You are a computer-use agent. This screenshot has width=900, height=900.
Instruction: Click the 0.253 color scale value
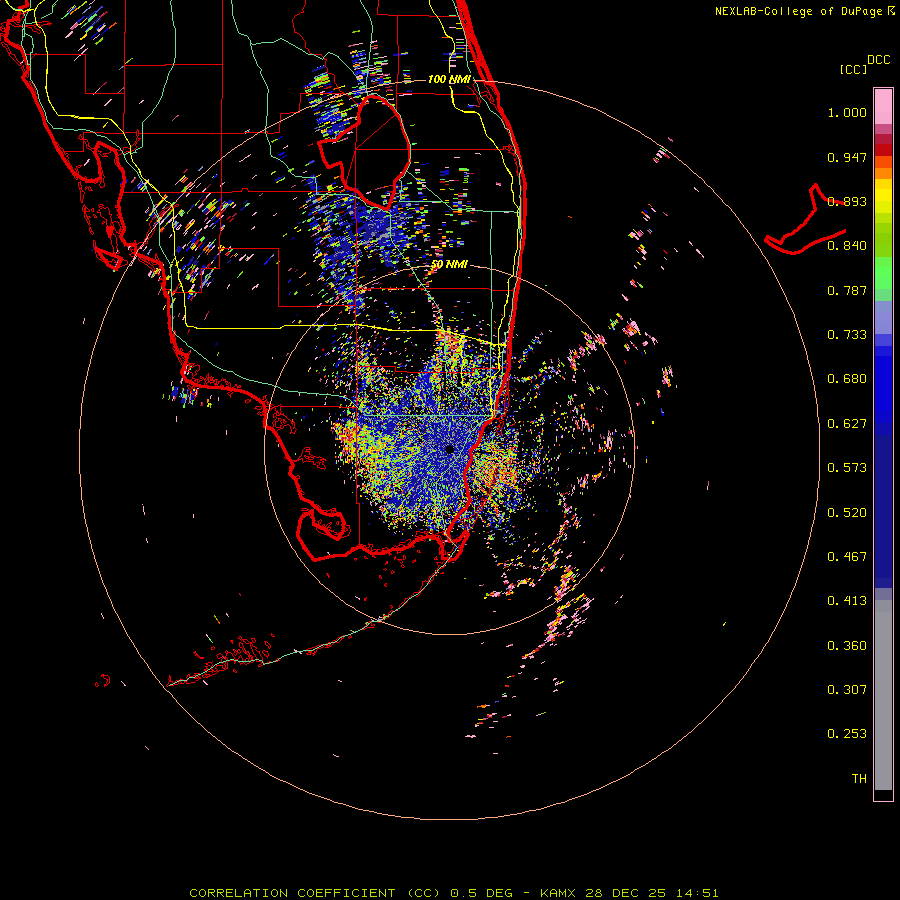(847, 734)
